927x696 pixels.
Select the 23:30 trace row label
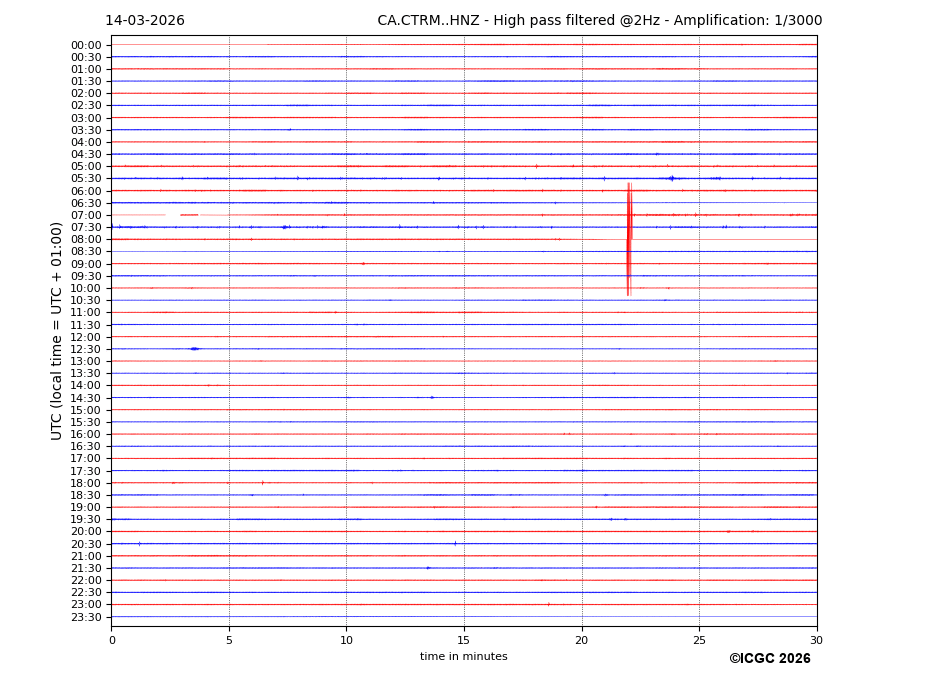coord(86,617)
